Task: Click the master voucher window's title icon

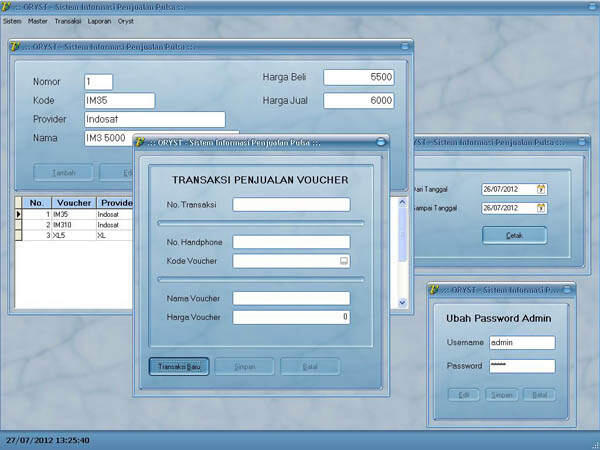Action: [x=15, y=46]
